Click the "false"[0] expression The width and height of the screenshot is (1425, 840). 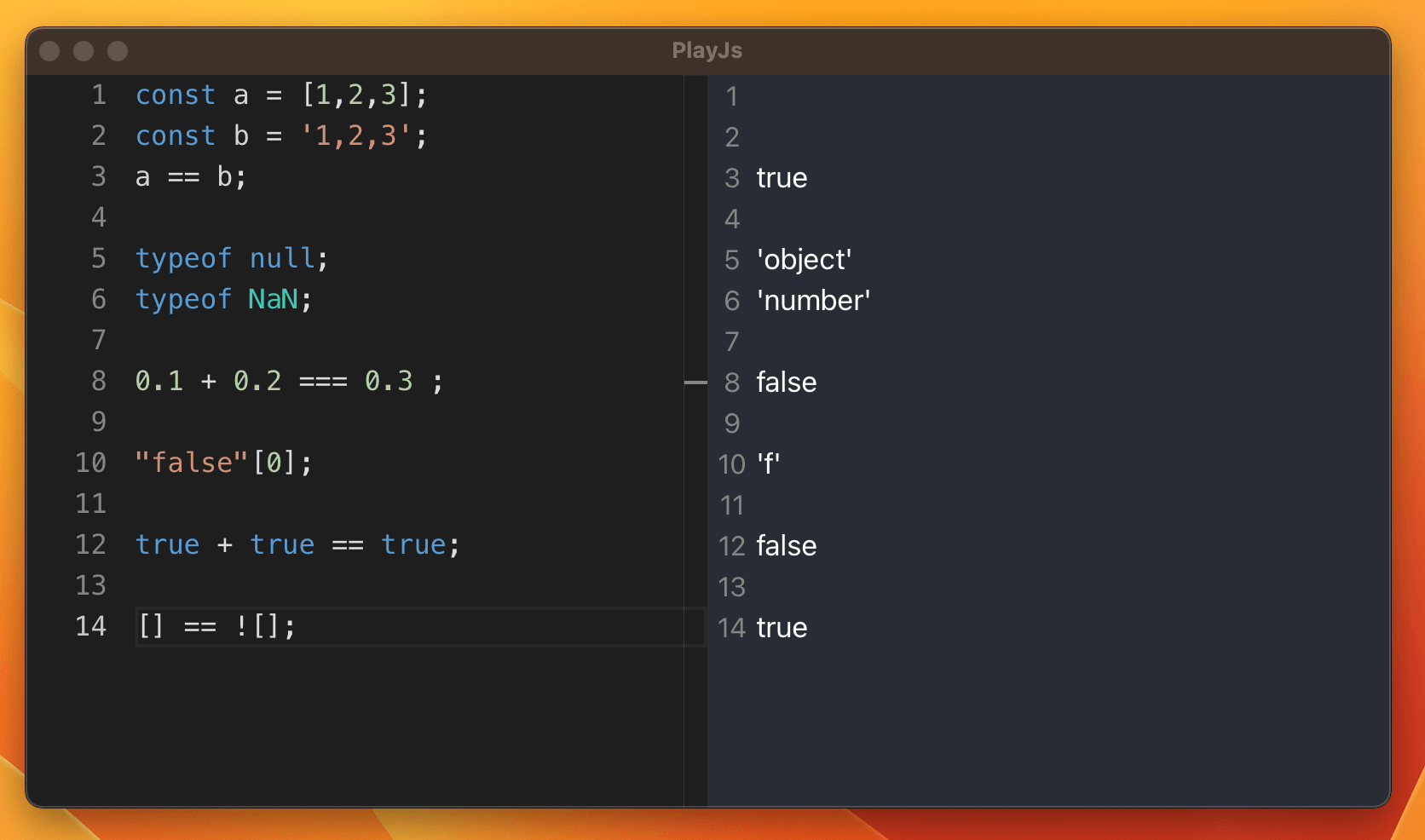(223, 462)
